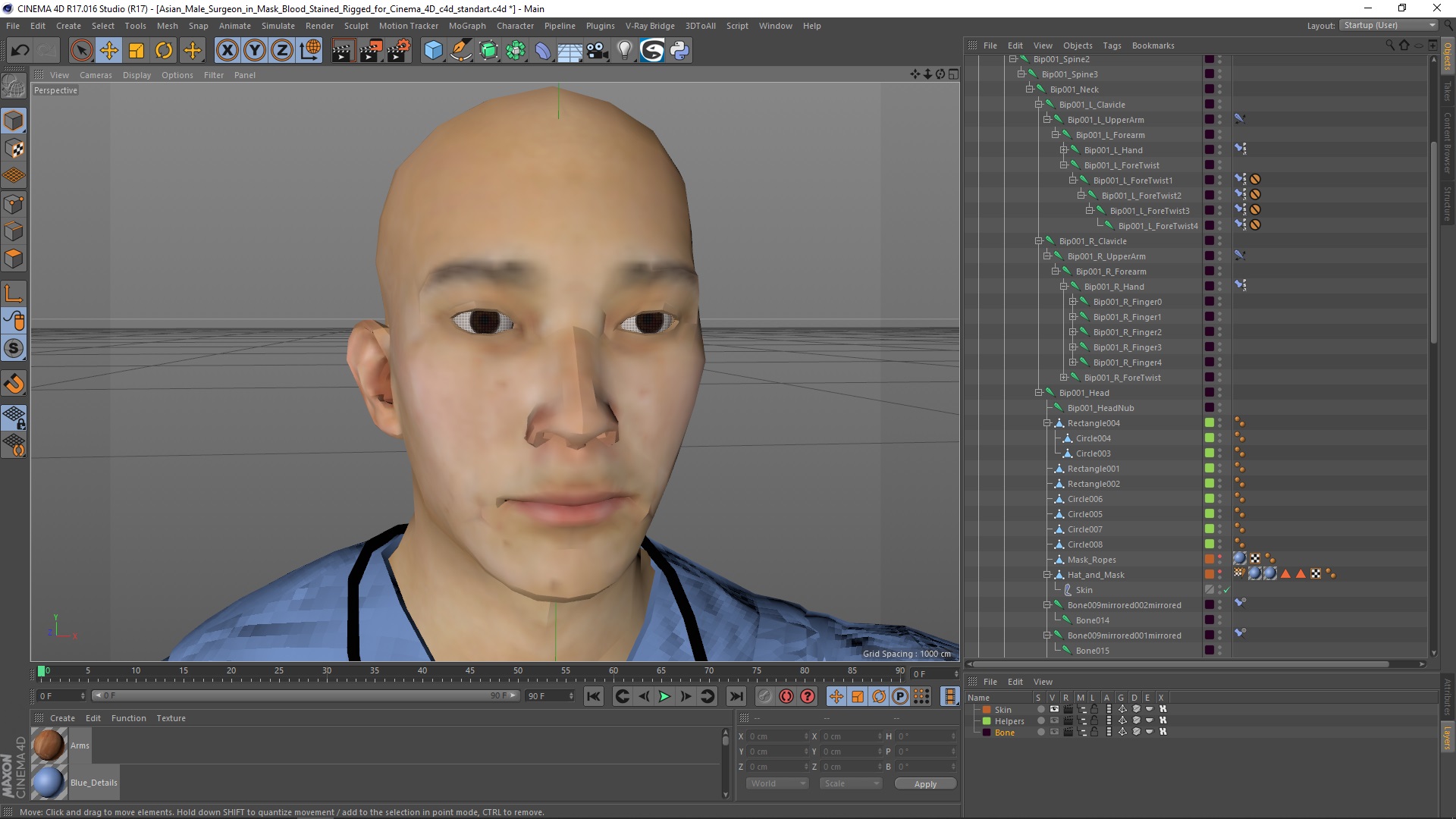Play the animation forward
The height and width of the screenshot is (819, 1456).
pyautogui.click(x=664, y=696)
